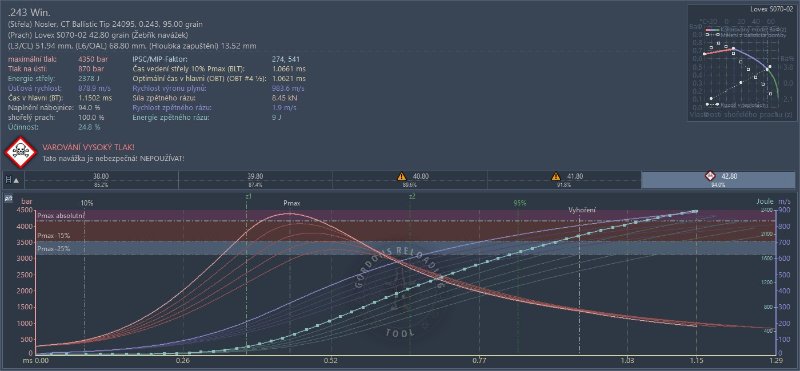Click the skull high-pressure warning icon
Image resolution: width=800 pixels, height=371 pixels.
point(20,152)
